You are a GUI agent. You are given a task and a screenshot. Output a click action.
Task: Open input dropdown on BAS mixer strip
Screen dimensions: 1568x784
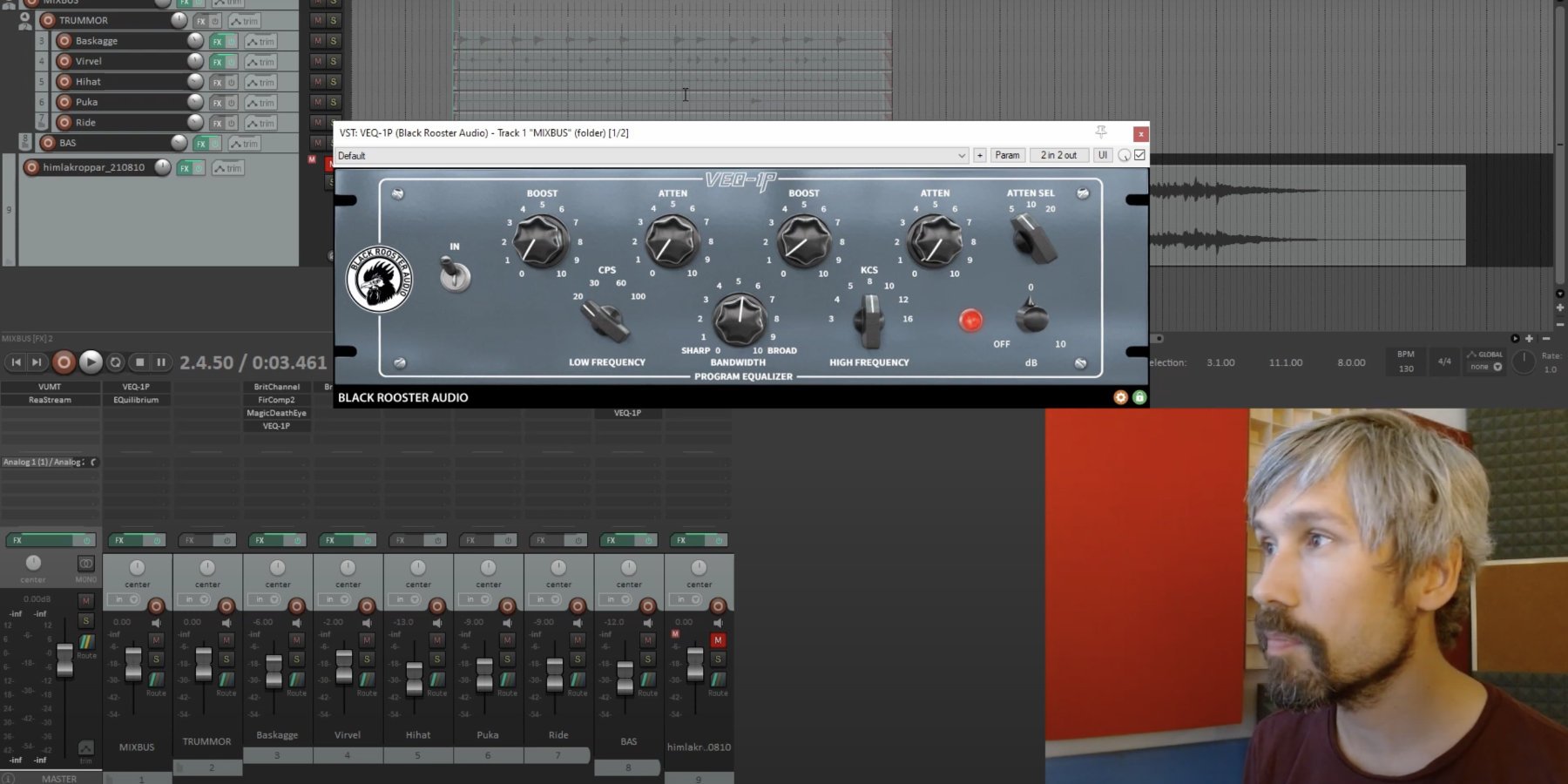click(x=615, y=599)
